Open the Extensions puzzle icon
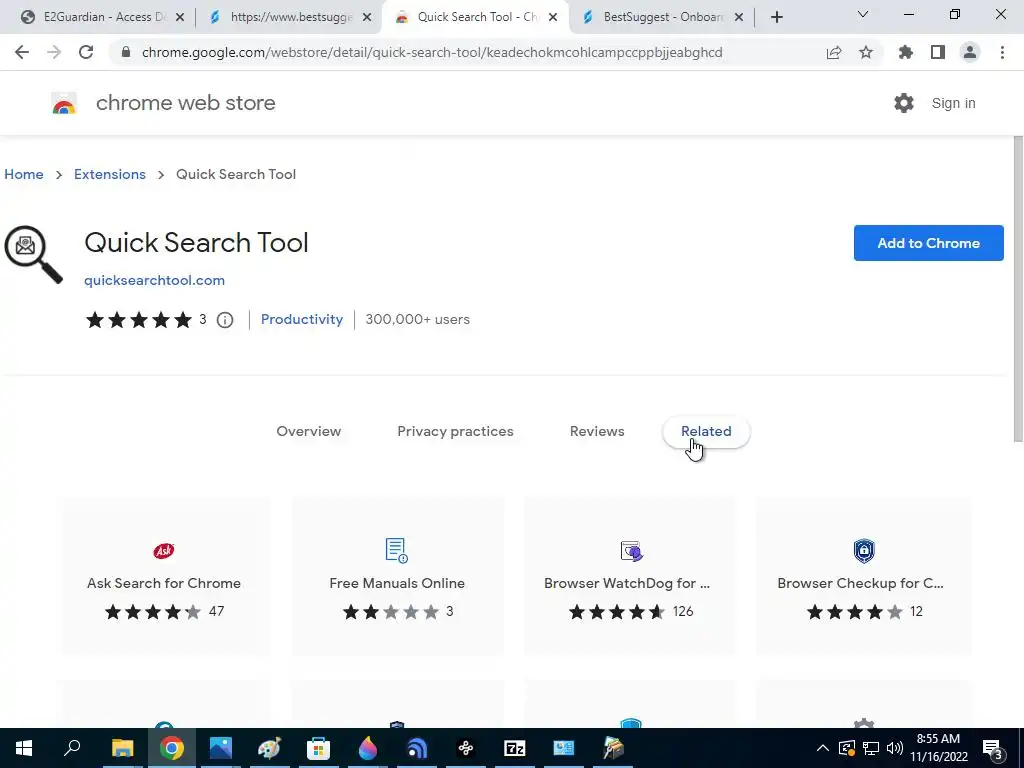 click(x=906, y=52)
